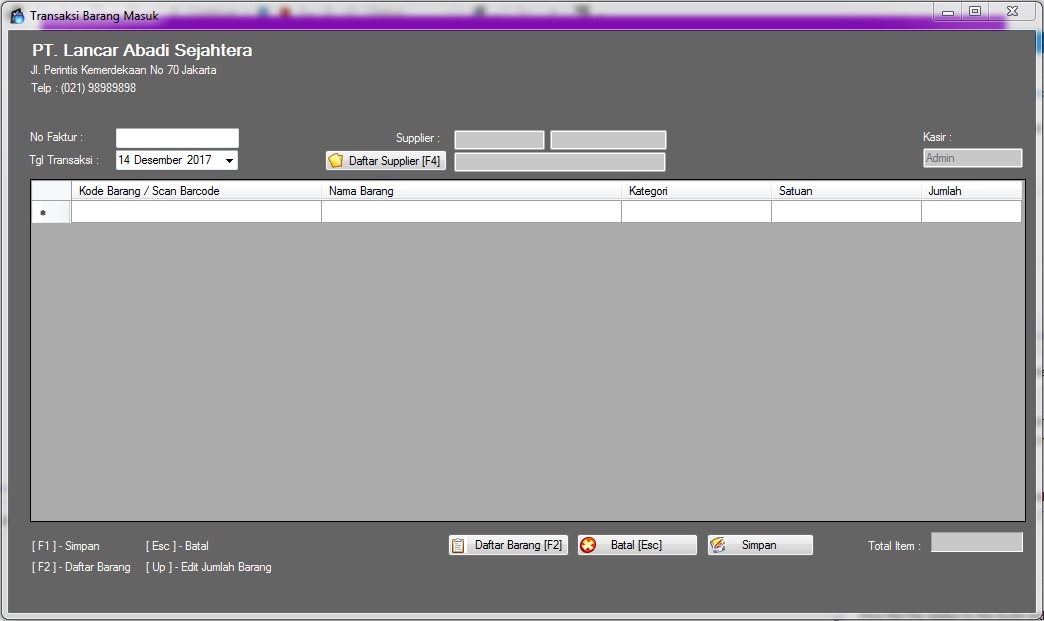The height and width of the screenshot is (621, 1044).
Task: Click the Kategori column header
Action: (x=695, y=190)
